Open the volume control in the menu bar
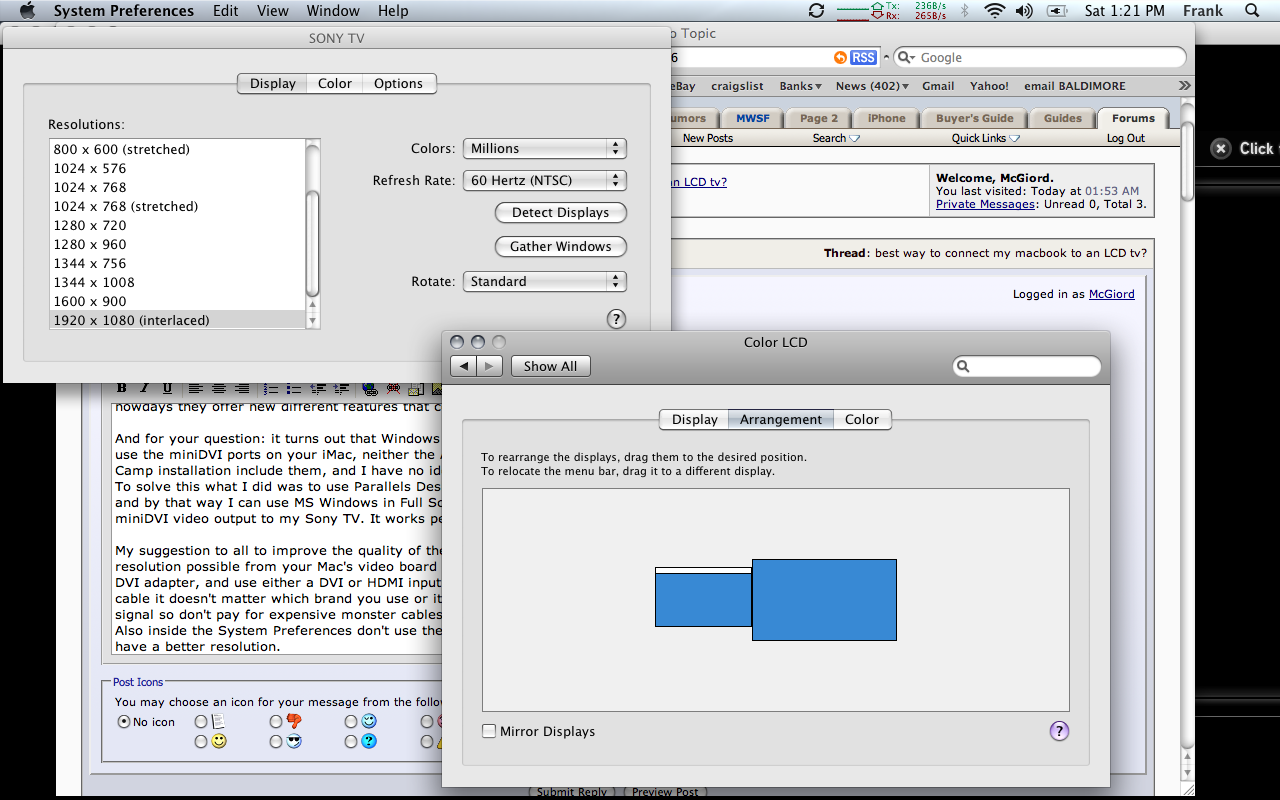The width and height of the screenshot is (1280, 800). click(x=1024, y=11)
